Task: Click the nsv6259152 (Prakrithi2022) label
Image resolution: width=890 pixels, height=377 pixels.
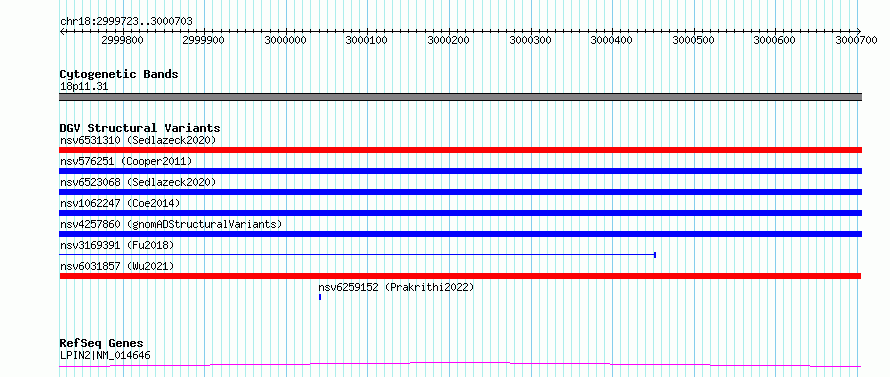Action: [x=396, y=287]
